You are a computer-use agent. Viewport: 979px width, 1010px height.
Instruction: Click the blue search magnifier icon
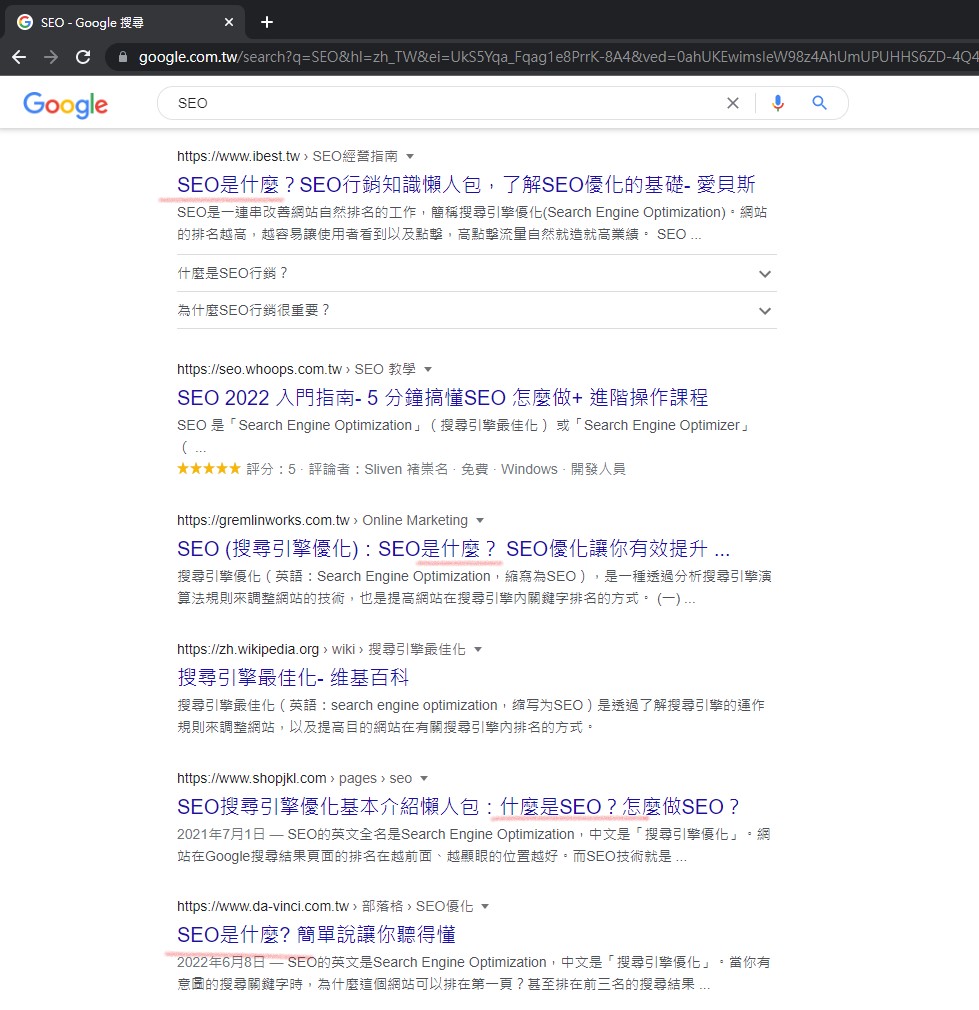(x=819, y=103)
